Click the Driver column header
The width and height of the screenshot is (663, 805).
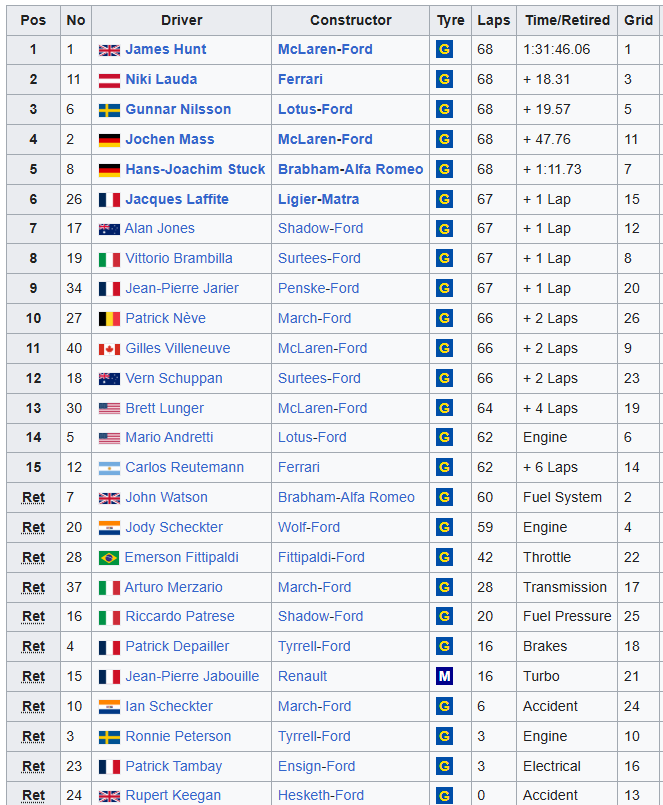pos(182,20)
